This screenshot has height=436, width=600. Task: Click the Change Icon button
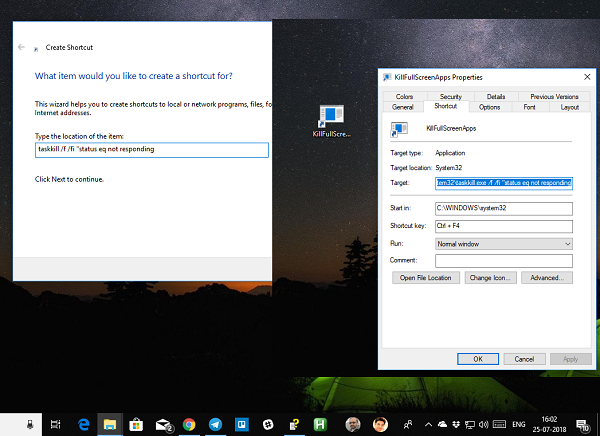(x=491, y=277)
